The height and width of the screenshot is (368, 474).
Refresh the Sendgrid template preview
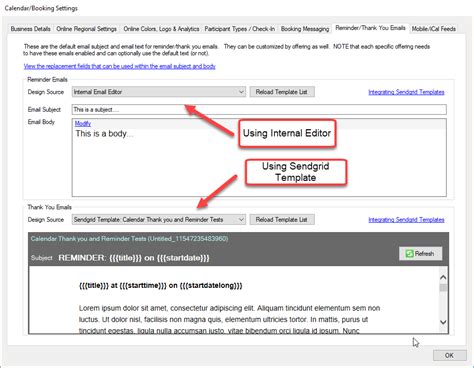pos(421,254)
